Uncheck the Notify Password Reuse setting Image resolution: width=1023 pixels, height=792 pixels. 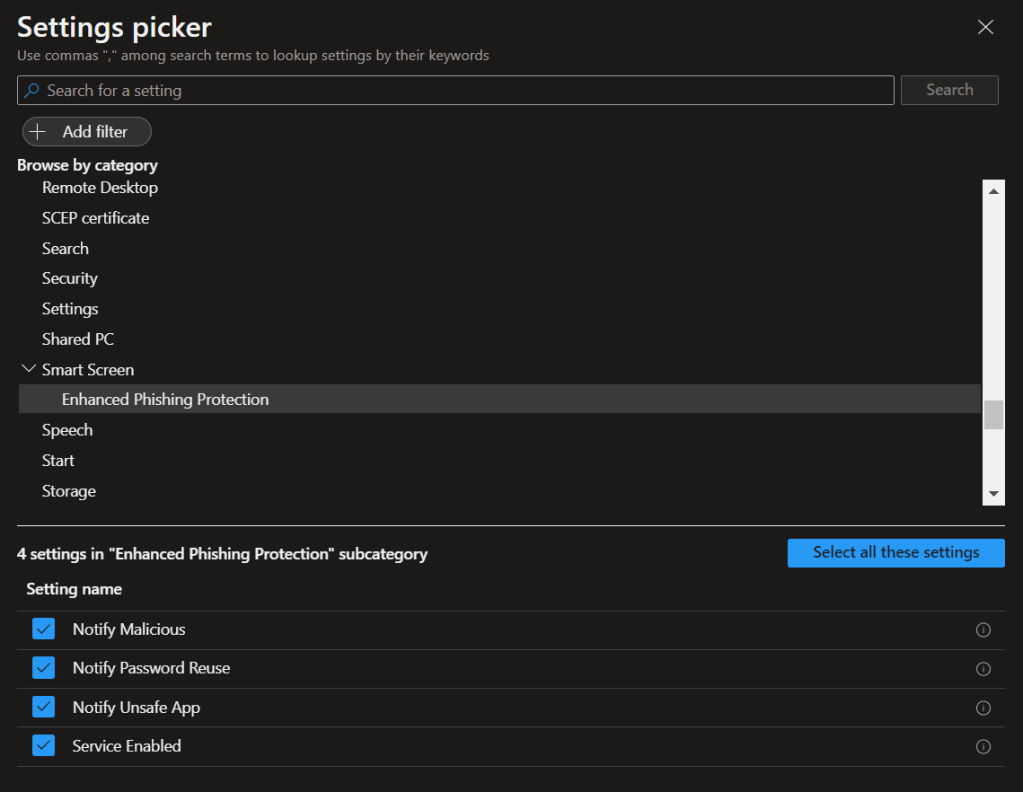(x=43, y=668)
